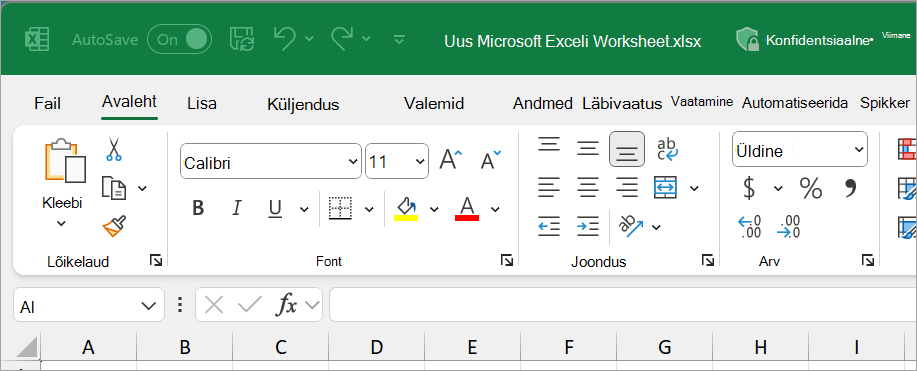Toggle Bold formatting
Viewport: 917px width, 371px height.
coord(198,208)
